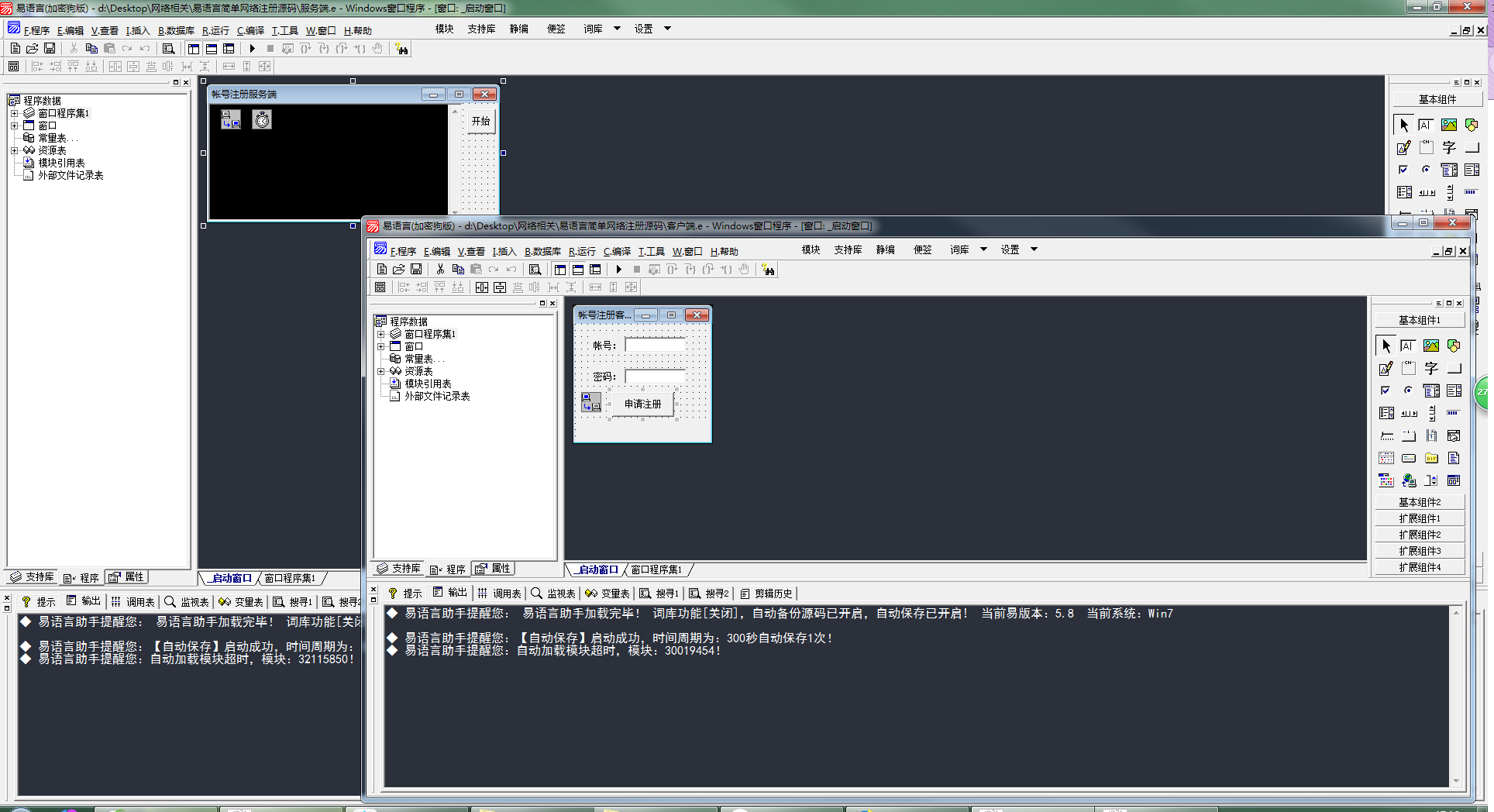Select the picture box component in client palette
Image resolution: width=1494 pixels, height=812 pixels.
pyautogui.click(x=1430, y=346)
